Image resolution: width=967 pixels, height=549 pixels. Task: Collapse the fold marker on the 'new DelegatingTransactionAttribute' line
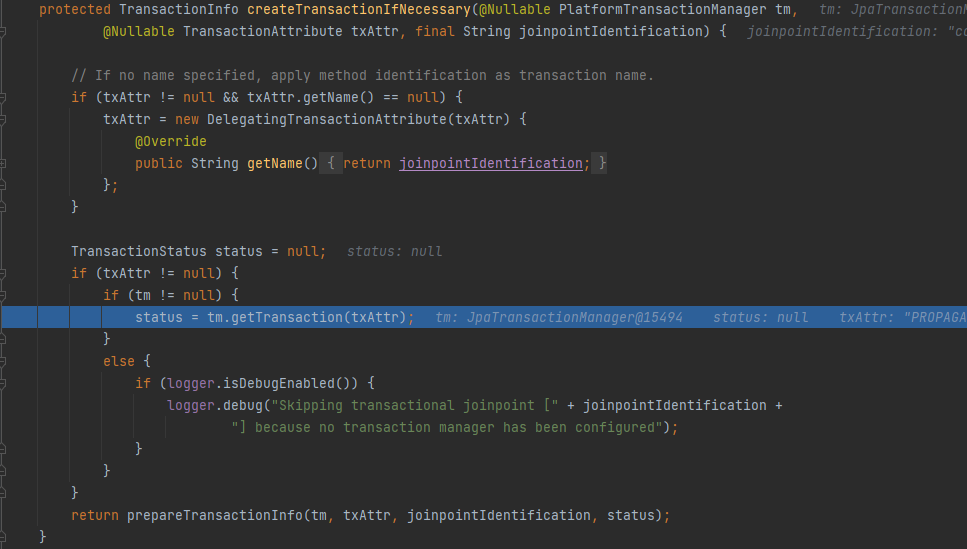click(x=2, y=120)
